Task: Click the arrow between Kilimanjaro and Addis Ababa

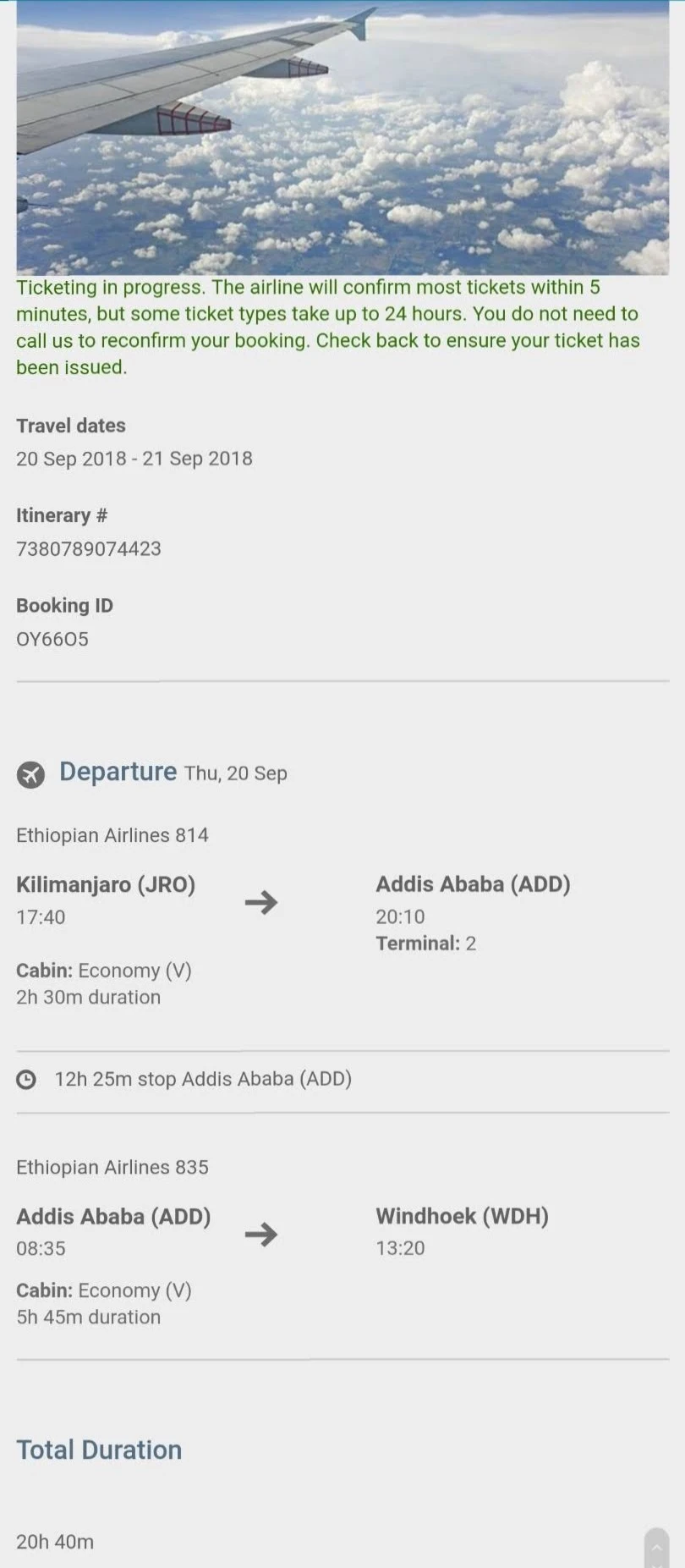Action: click(x=261, y=902)
